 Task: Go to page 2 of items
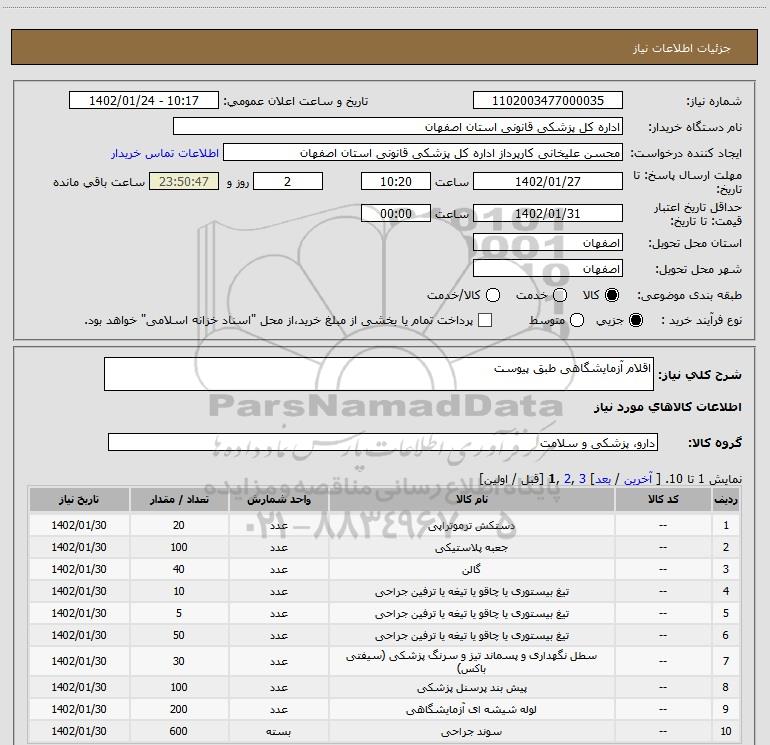(568, 479)
